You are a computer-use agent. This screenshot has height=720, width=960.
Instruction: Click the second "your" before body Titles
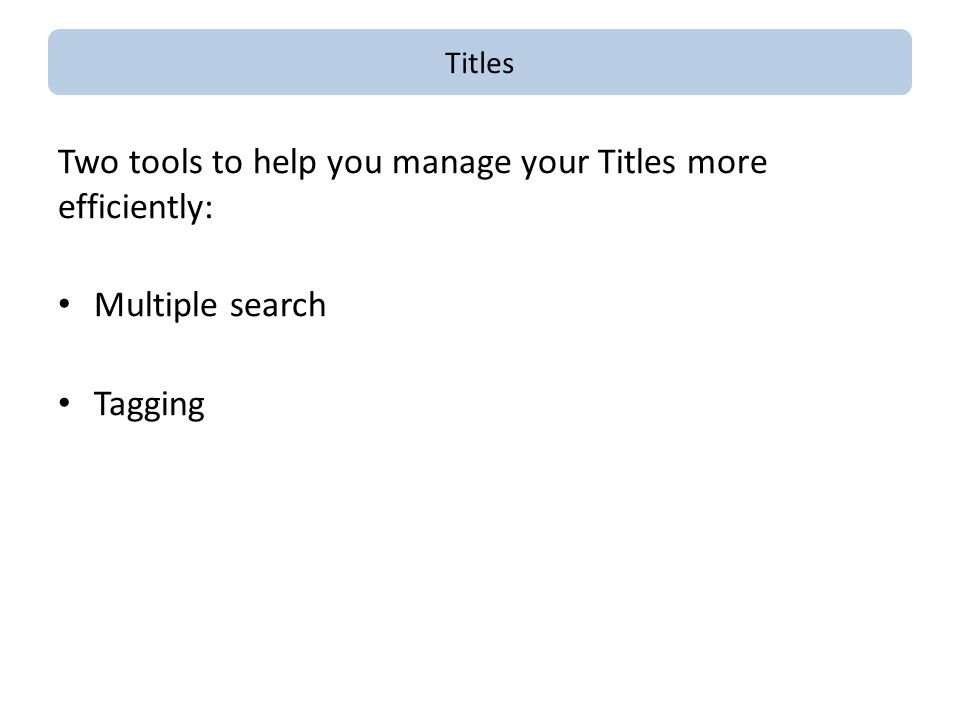coord(555,165)
